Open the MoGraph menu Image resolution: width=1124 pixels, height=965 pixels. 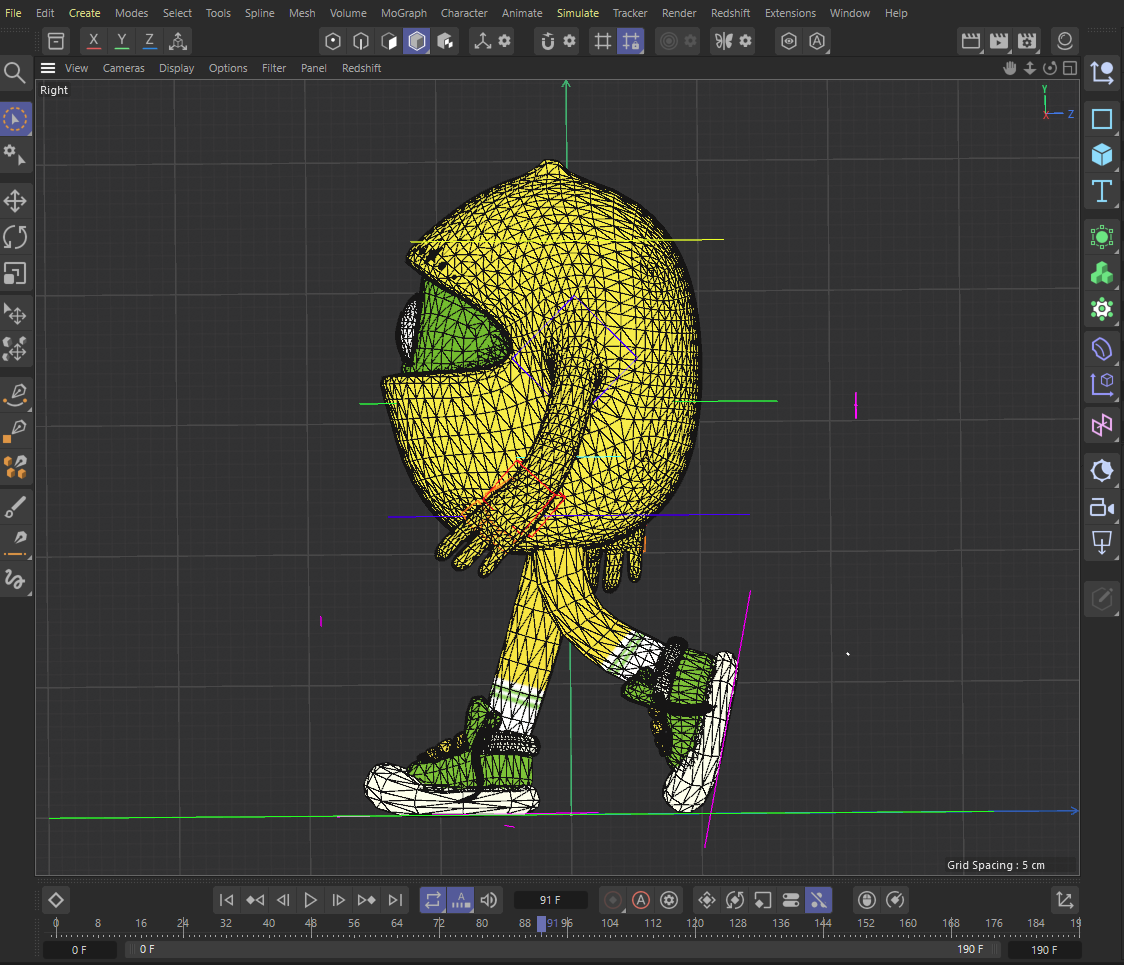(x=404, y=13)
